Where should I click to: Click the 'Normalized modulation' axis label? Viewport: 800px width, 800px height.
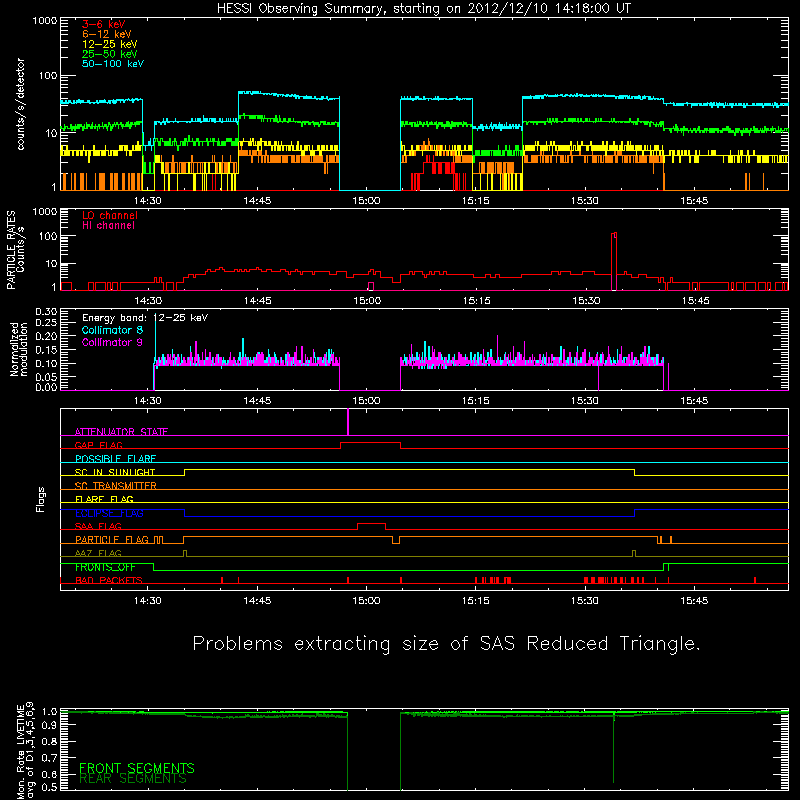18,349
